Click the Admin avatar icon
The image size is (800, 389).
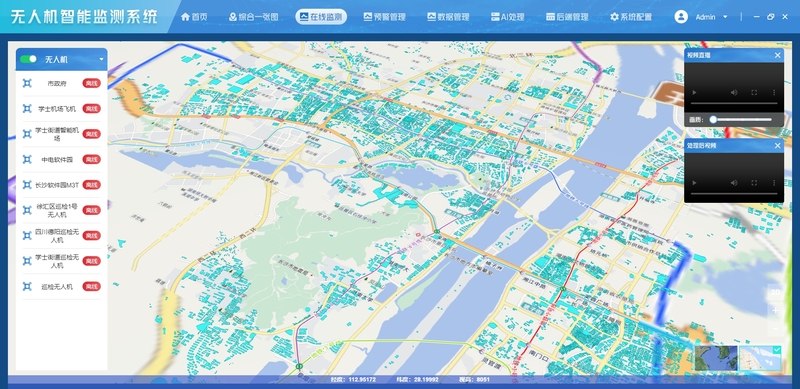(681, 17)
